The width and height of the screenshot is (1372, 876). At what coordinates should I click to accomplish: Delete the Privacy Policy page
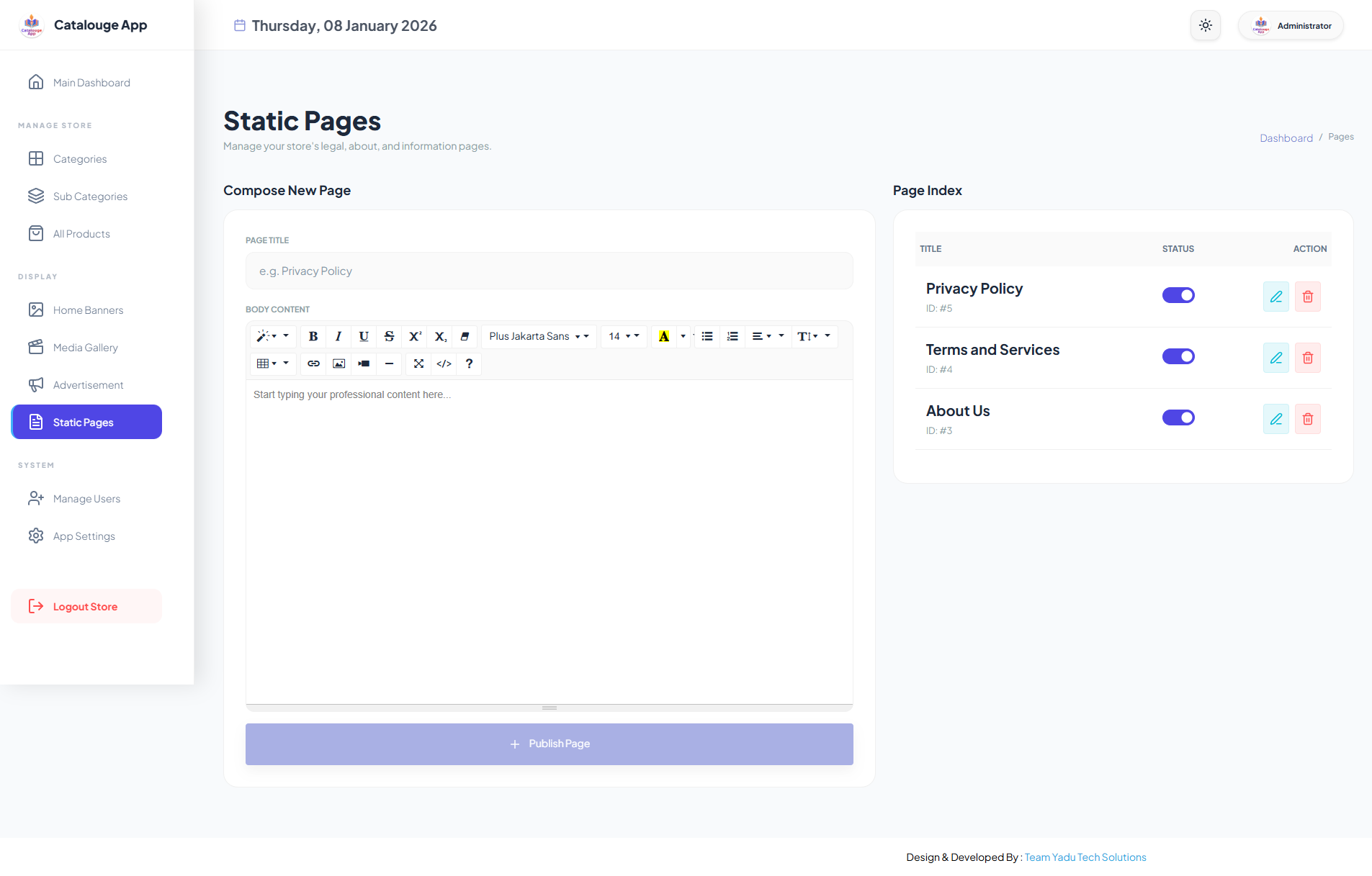click(1308, 297)
